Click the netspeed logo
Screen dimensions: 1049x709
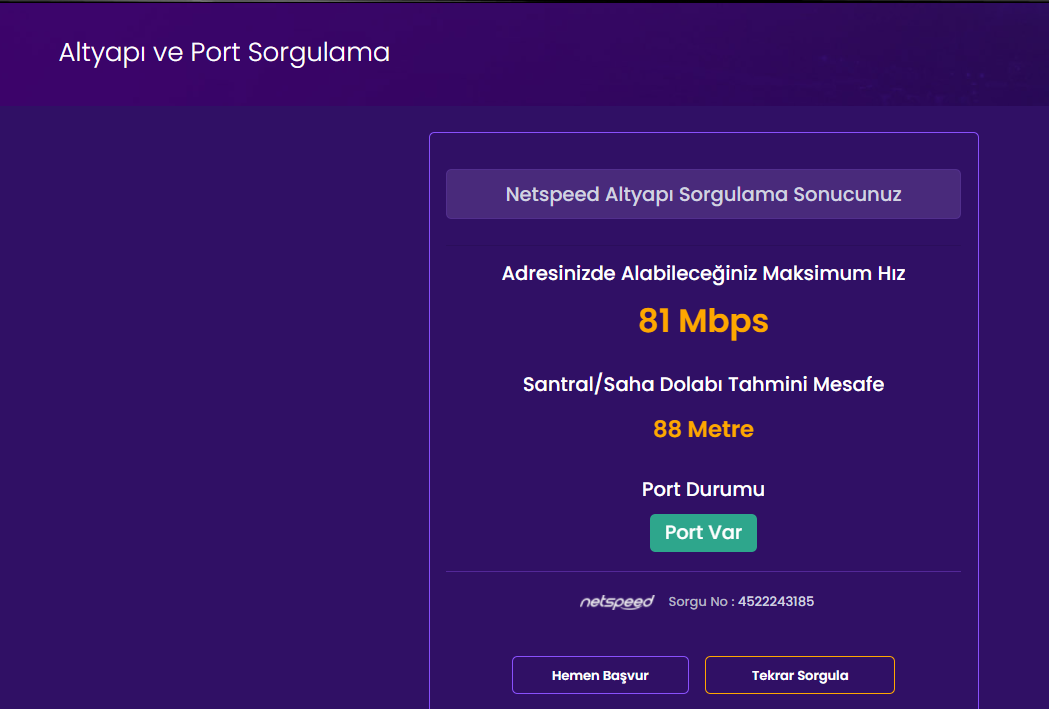[x=616, y=602]
